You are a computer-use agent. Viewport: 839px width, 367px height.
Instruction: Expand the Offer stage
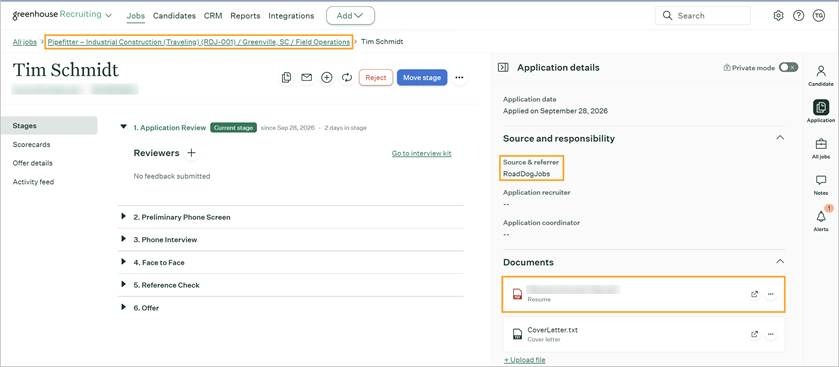124,308
